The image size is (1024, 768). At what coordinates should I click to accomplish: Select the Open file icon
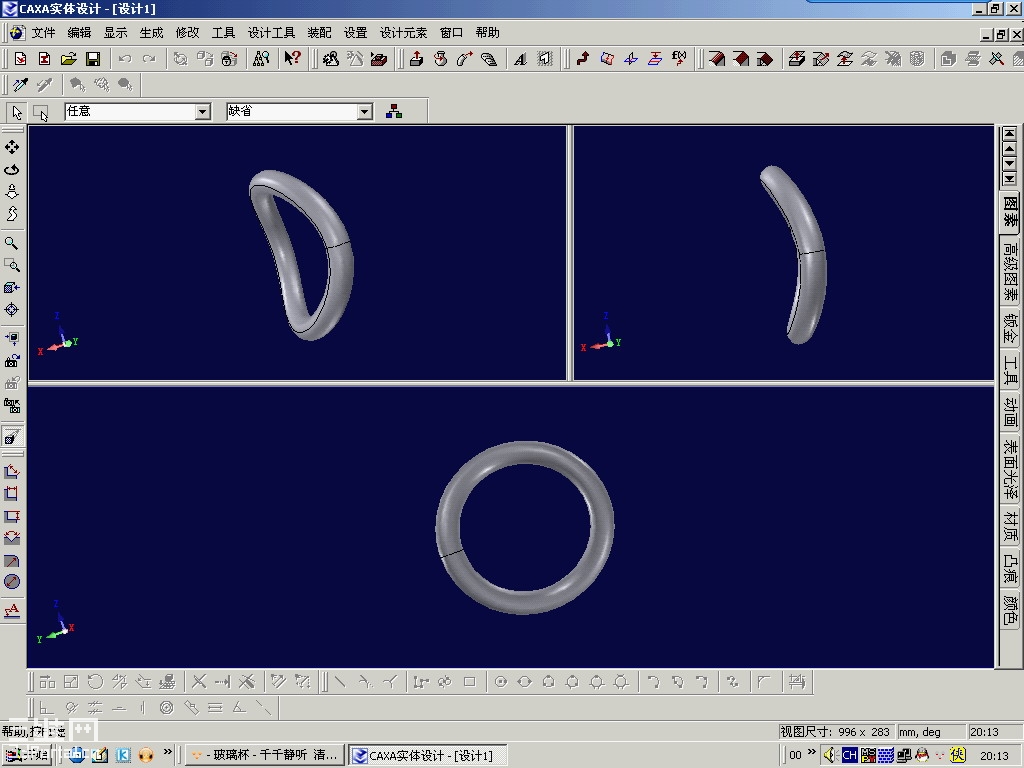point(68,58)
